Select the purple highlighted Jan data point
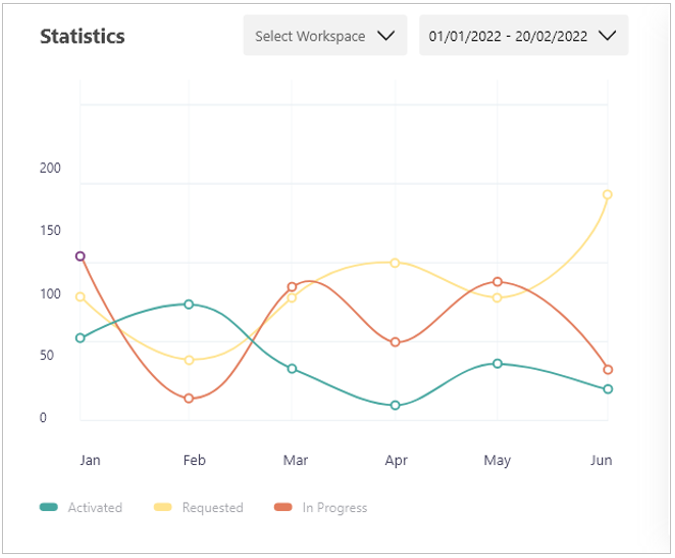The image size is (675, 558). (x=80, y=256)
